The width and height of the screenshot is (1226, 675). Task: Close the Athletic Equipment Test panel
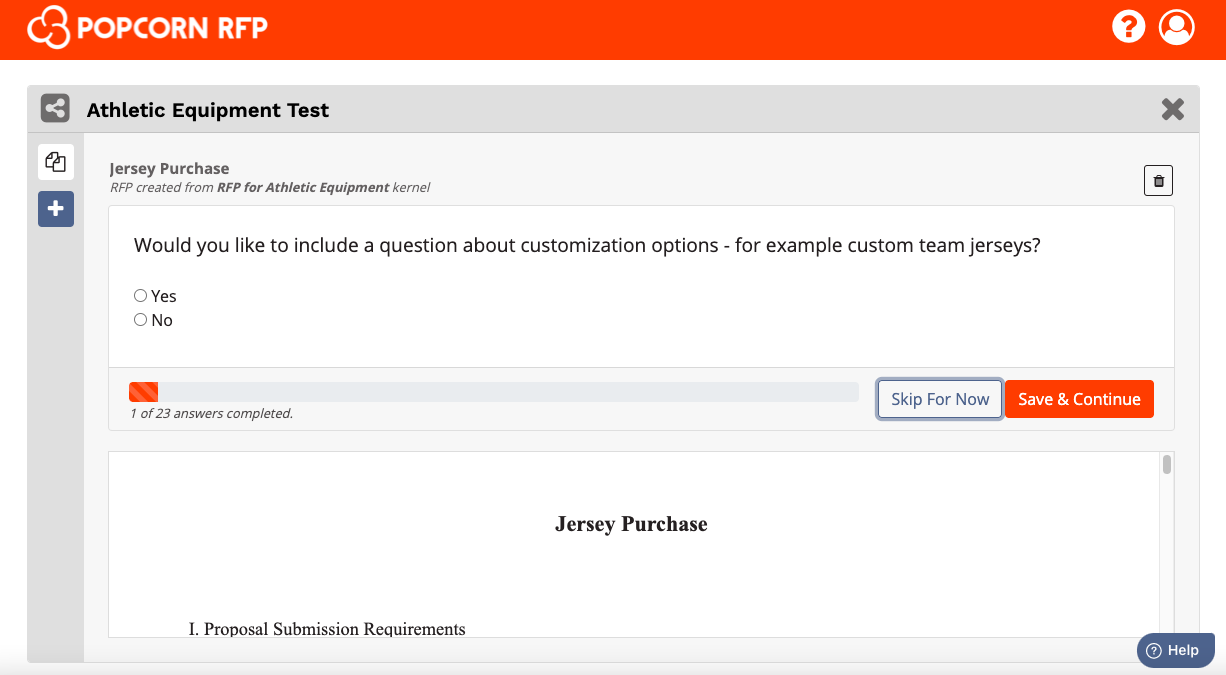[x=1173, y=109]
